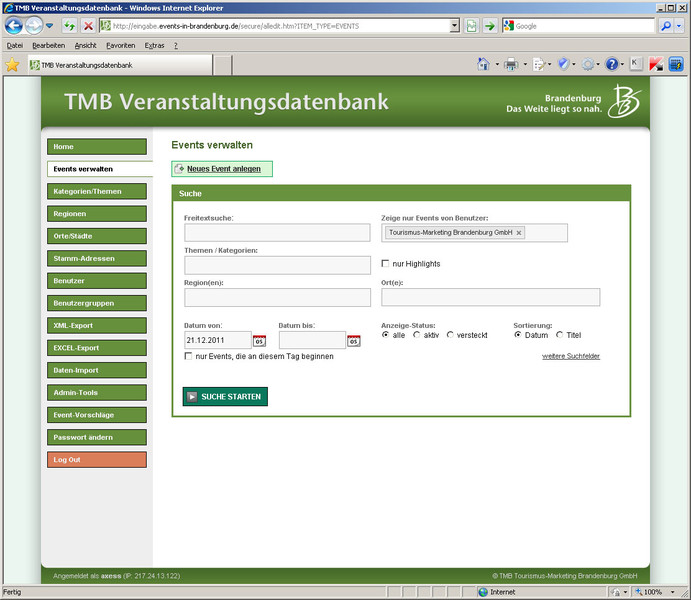Image resolution: width=691 pixels, height=600 pixels.
Task: Open Kategorien/Themen from the sidebar
Action: 97,192
